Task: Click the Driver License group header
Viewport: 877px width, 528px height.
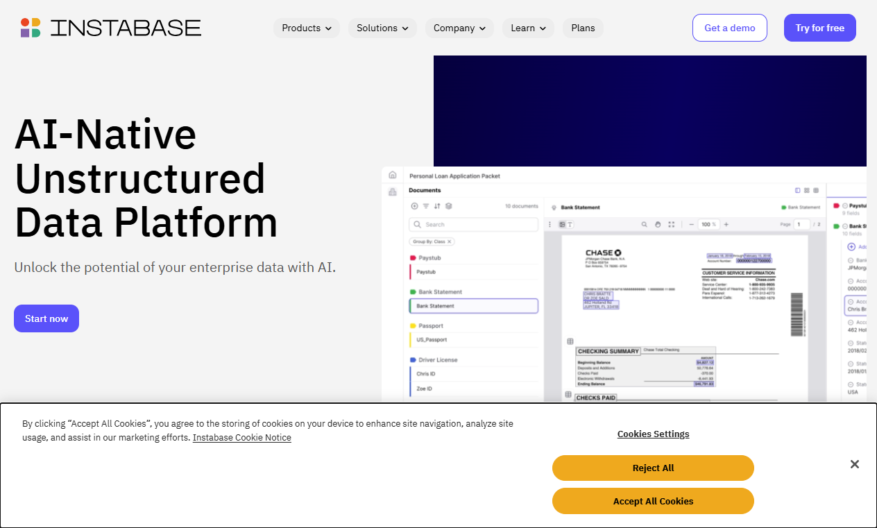Action: tap(434, 360)
